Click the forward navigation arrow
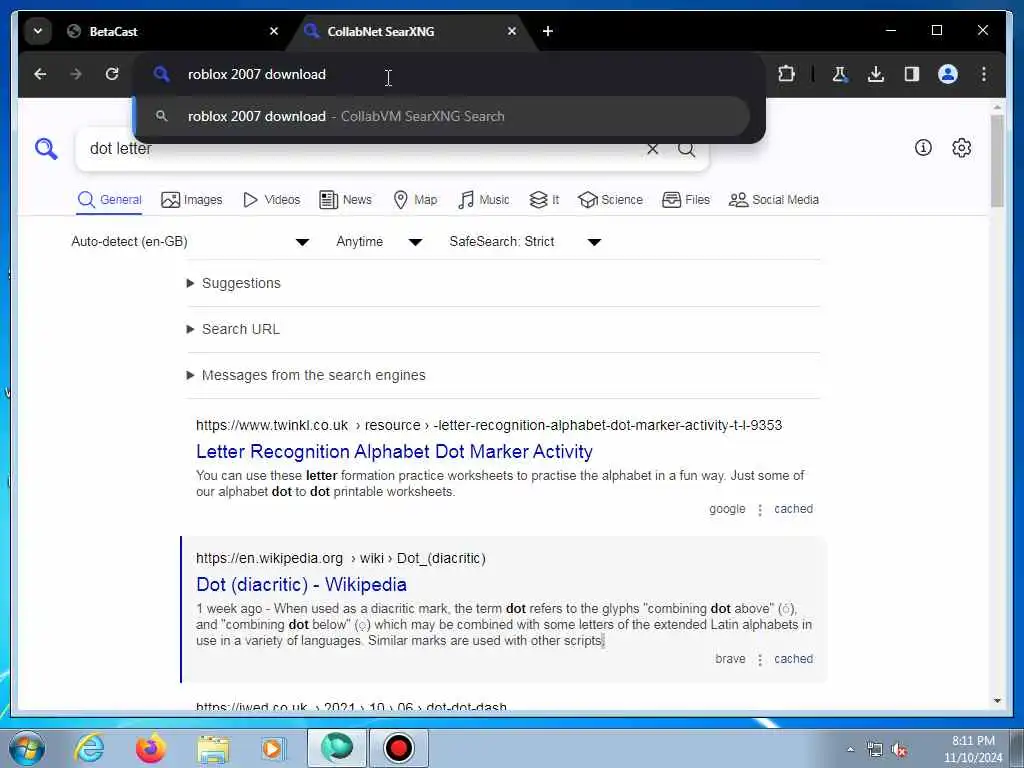 (76, 74)
